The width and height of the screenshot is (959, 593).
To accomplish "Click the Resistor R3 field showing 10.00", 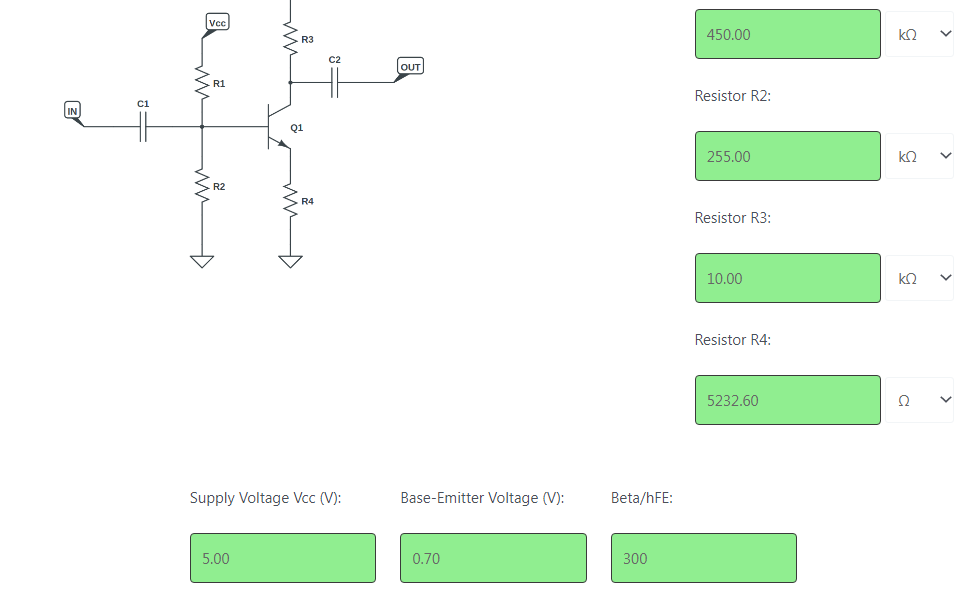I will click(x=788, y=278).
